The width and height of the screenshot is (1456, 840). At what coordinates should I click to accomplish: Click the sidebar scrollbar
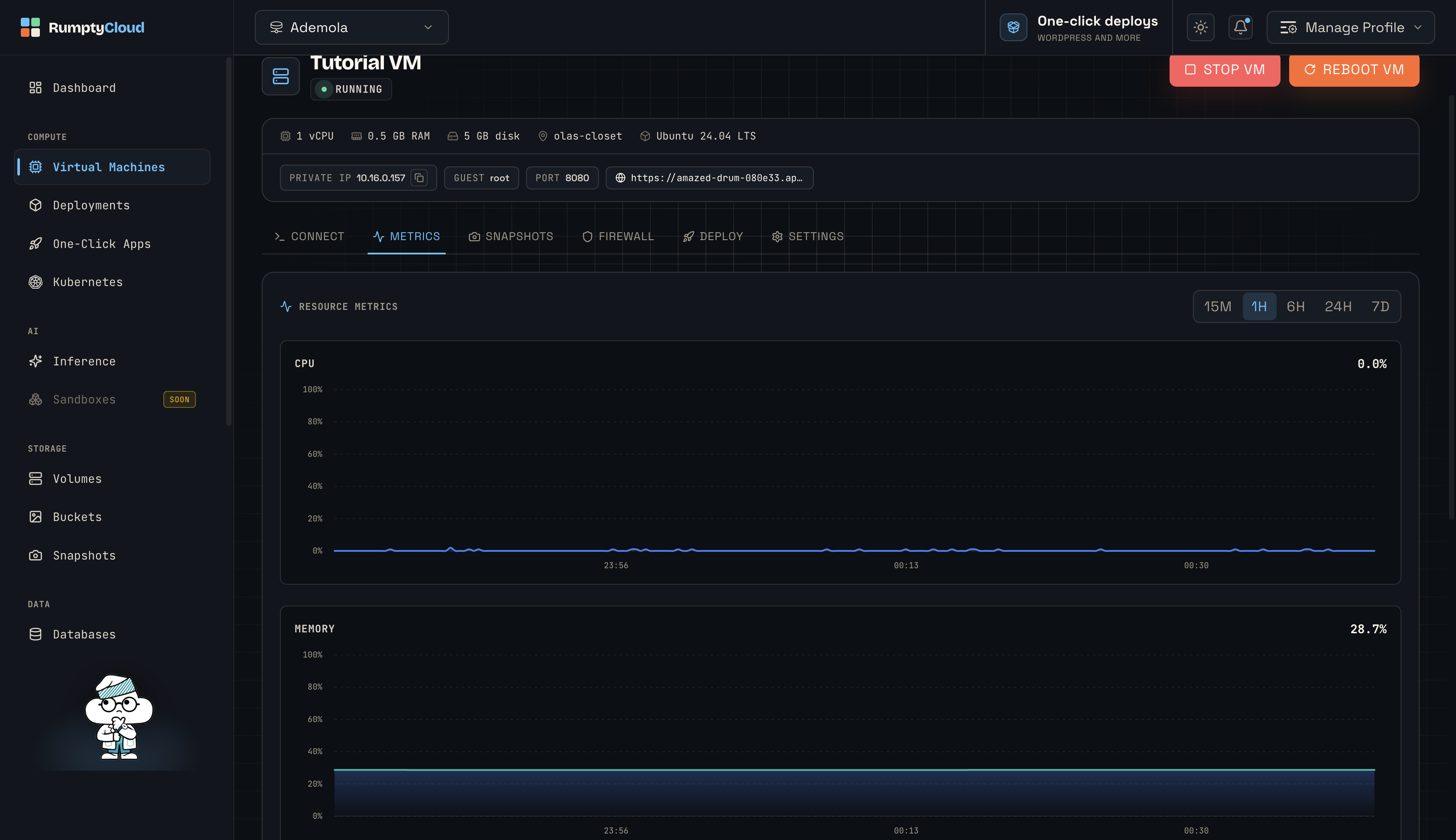pos(229,241)
